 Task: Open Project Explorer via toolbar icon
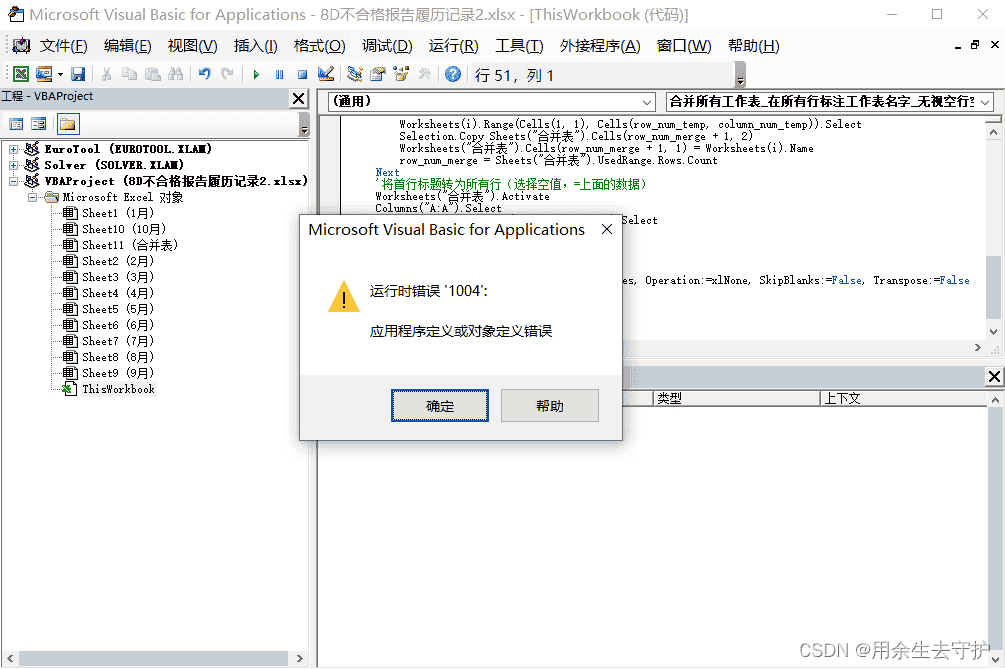tap(354, 74)
